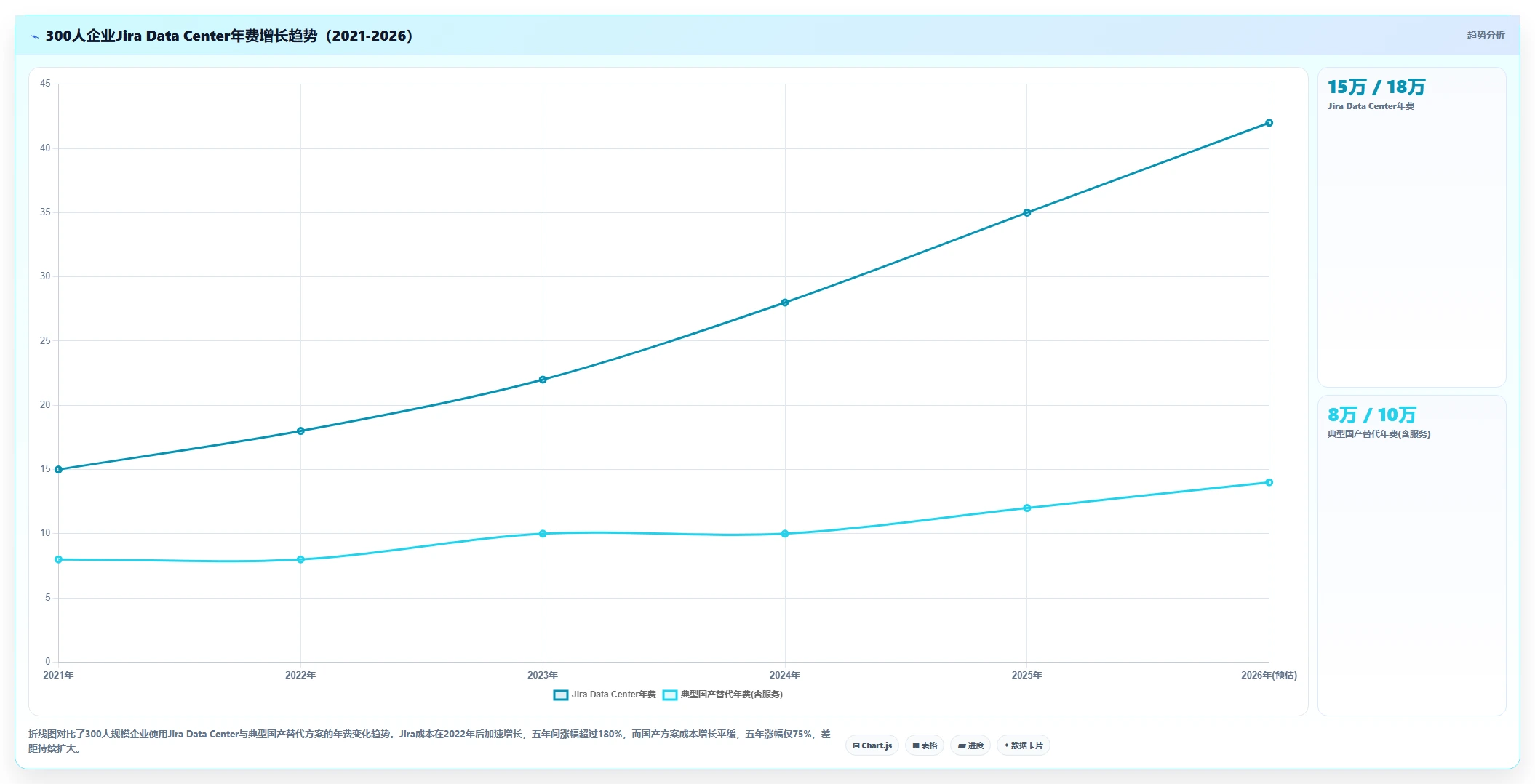Click the Jira line's 2025年 data point

coord(1027,213)
